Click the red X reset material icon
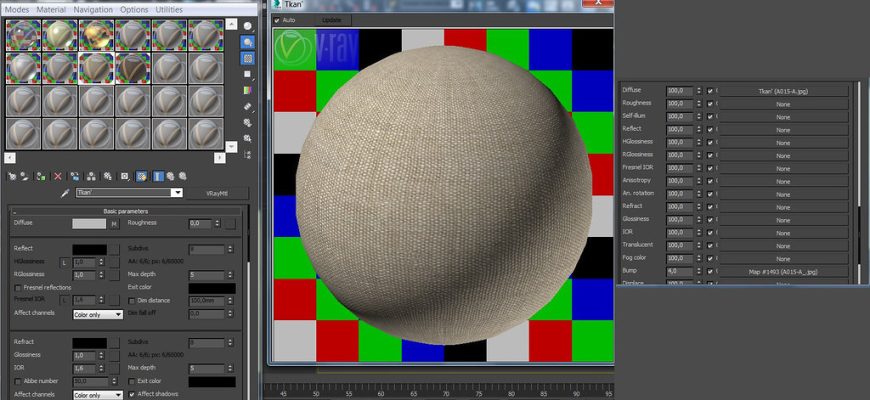870x400 pixels. click(x=57, y=176)
